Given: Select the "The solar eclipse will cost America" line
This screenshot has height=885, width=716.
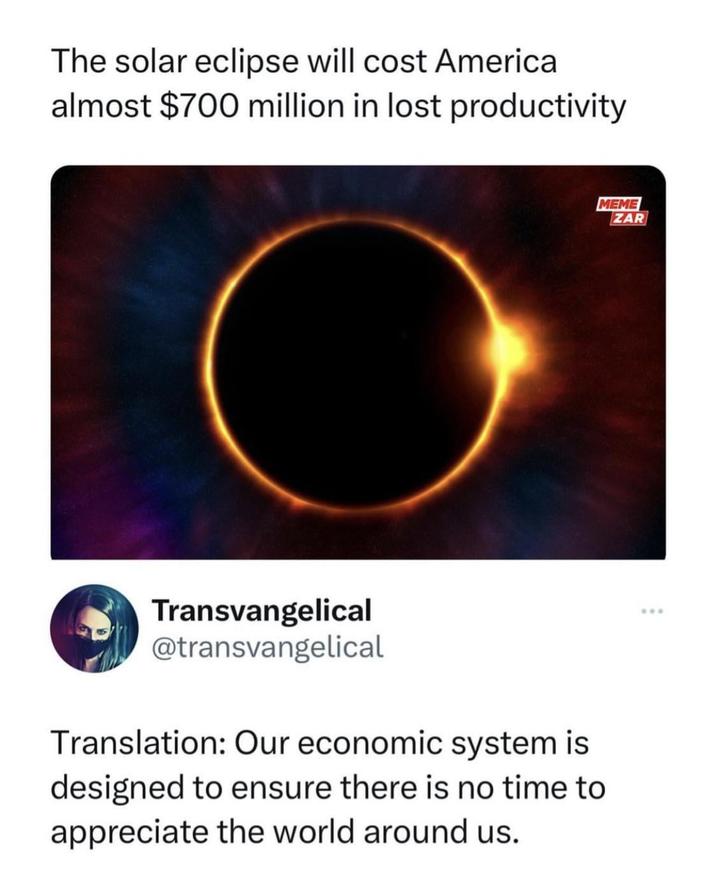Looking at the screenshot, I should pos(304,62).
